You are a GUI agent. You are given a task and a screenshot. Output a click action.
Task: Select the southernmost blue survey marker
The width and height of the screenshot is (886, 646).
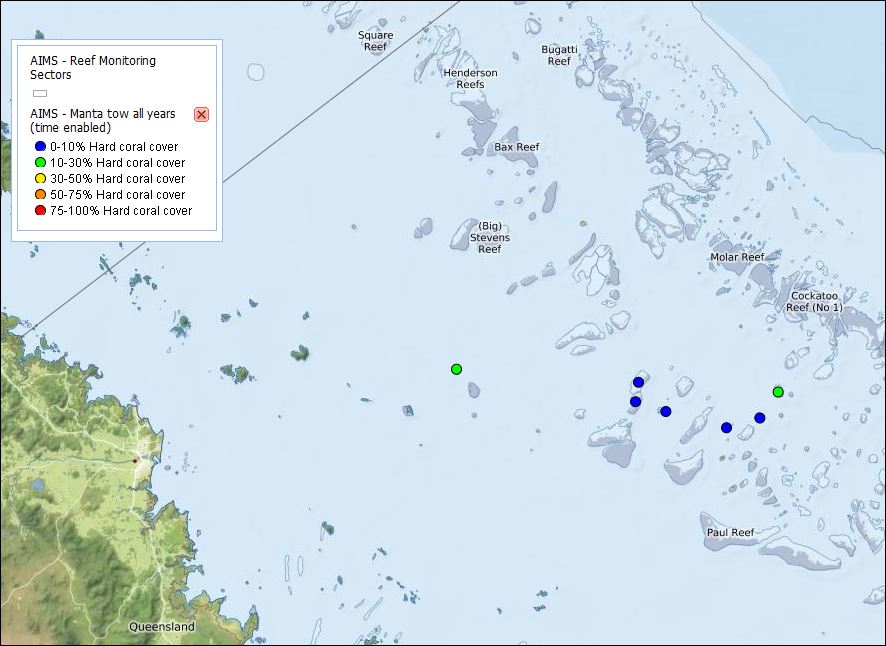[x=727, y=428]
